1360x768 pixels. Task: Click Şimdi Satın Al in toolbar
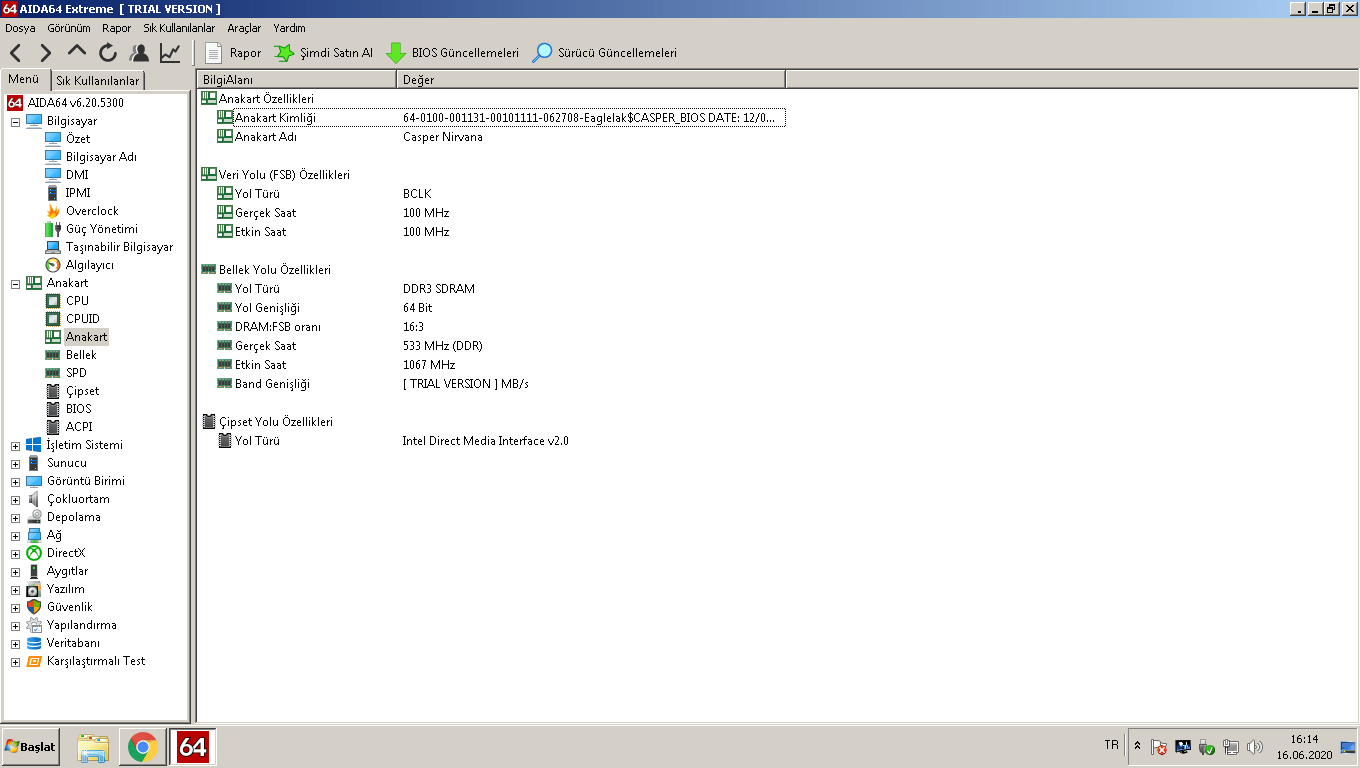coord(324,53)
